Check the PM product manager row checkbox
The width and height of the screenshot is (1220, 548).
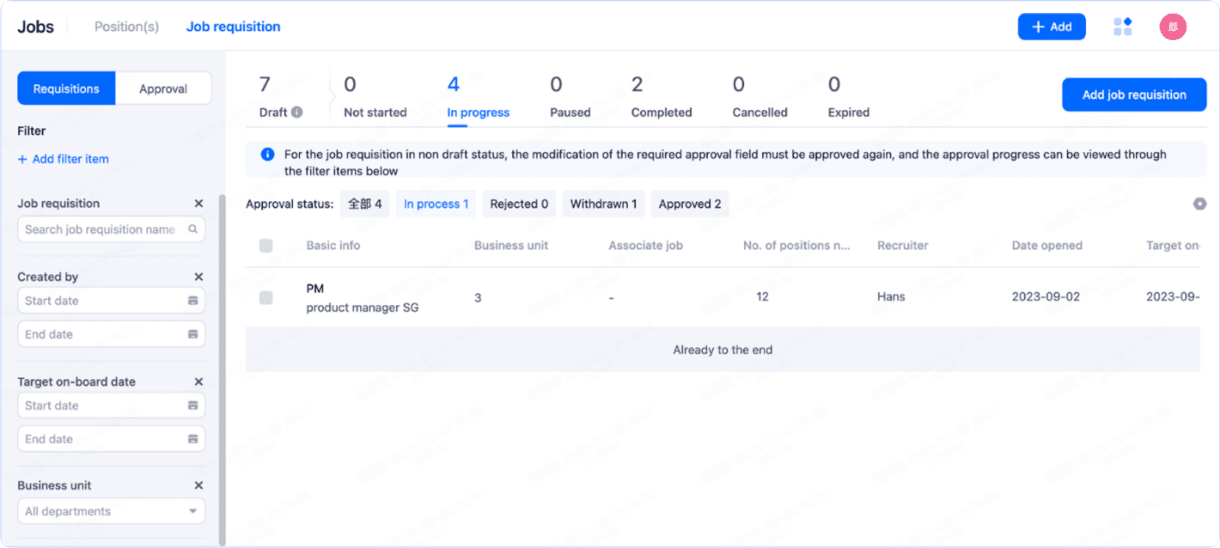pos(266,298)
